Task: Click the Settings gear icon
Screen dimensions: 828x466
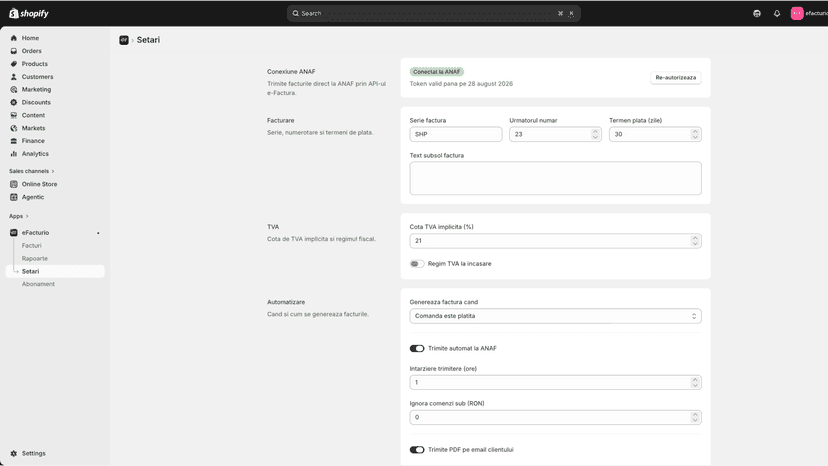Action: [14, 453]
